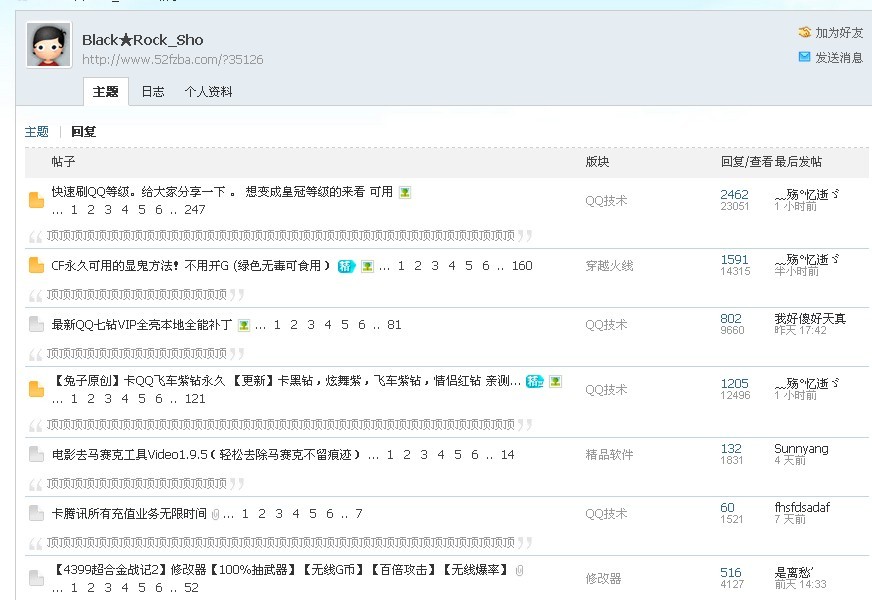This screenshot has height=600, width=872.
Task: Open the 个人资料 tab
Action: (x=209, y=92)
